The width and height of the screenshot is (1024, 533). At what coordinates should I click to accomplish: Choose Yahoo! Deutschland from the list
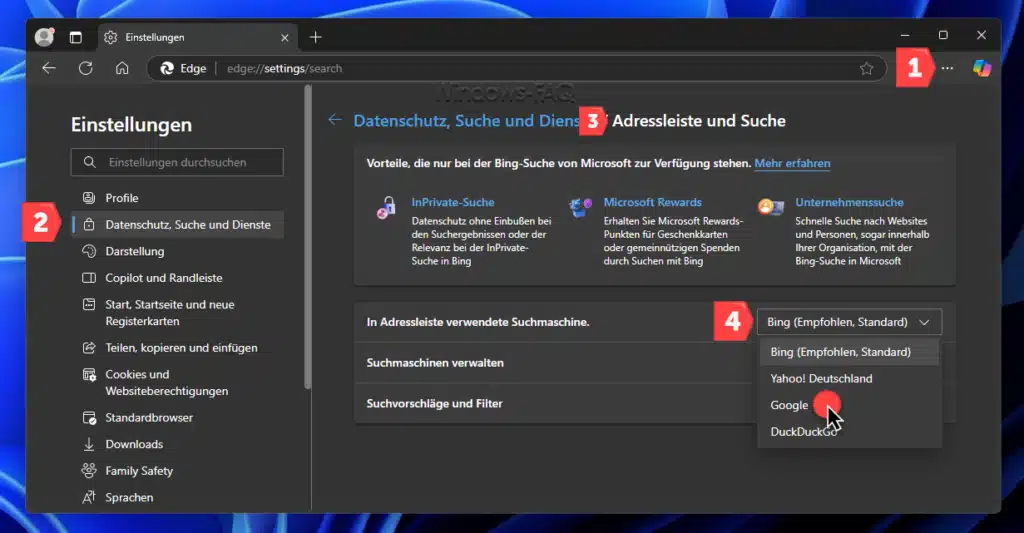coord(849,379)
